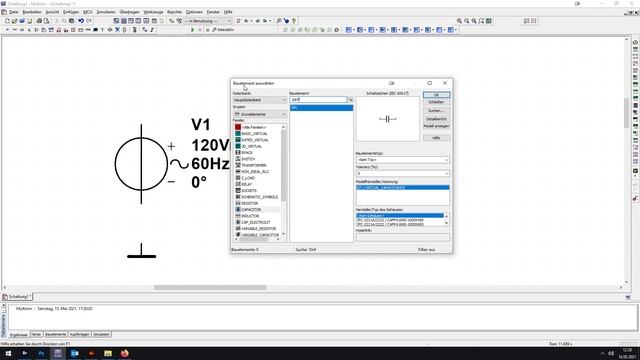Click the question-mark Help icon in the toolbar
Image resolution: width=640 pixels, height=360 pixels.
coord(293,21)
